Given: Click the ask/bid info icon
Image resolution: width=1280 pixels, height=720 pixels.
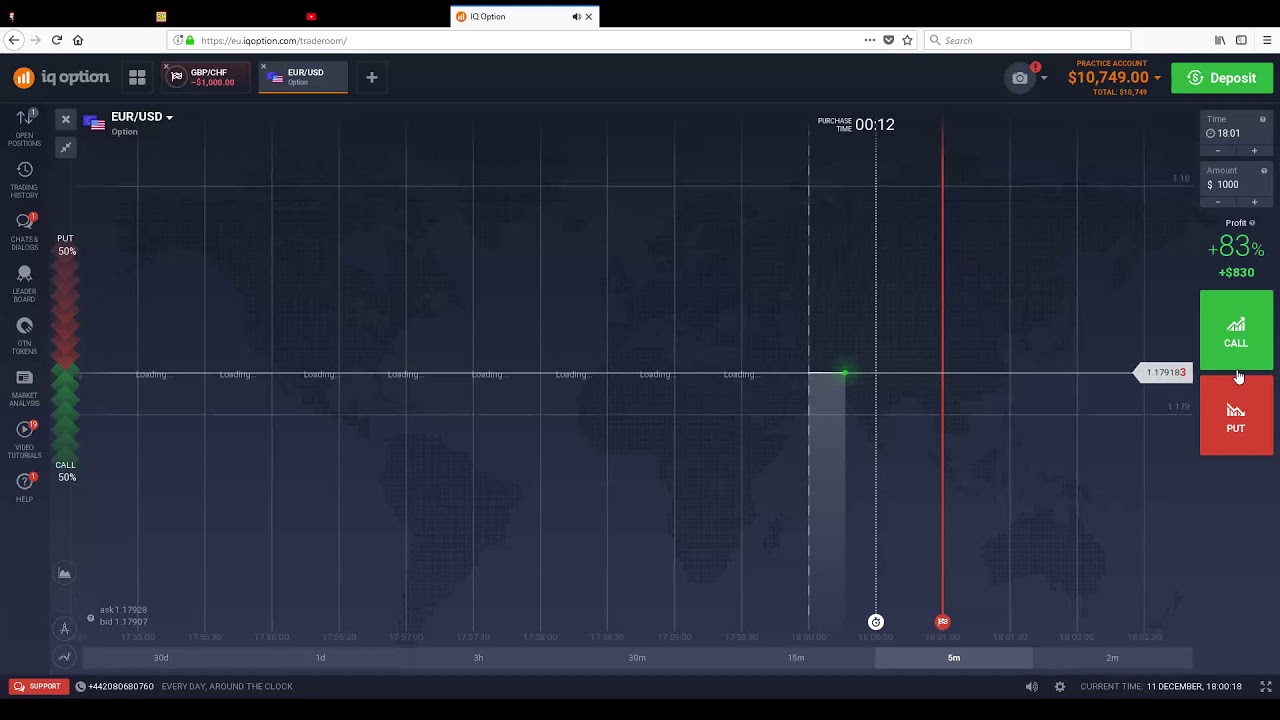Looking at the screenshot, I should pyautogui.click(x=90, y=618).
